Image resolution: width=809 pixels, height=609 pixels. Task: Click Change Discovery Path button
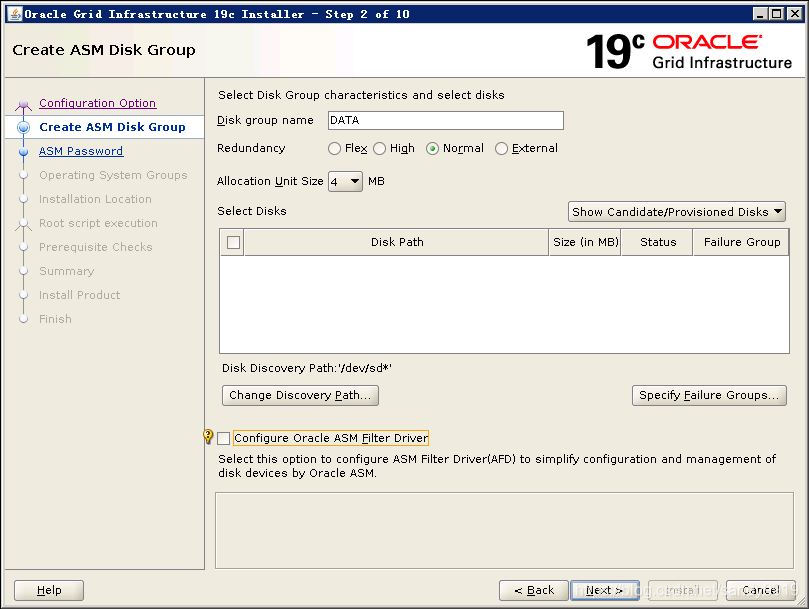pos(300,395)
